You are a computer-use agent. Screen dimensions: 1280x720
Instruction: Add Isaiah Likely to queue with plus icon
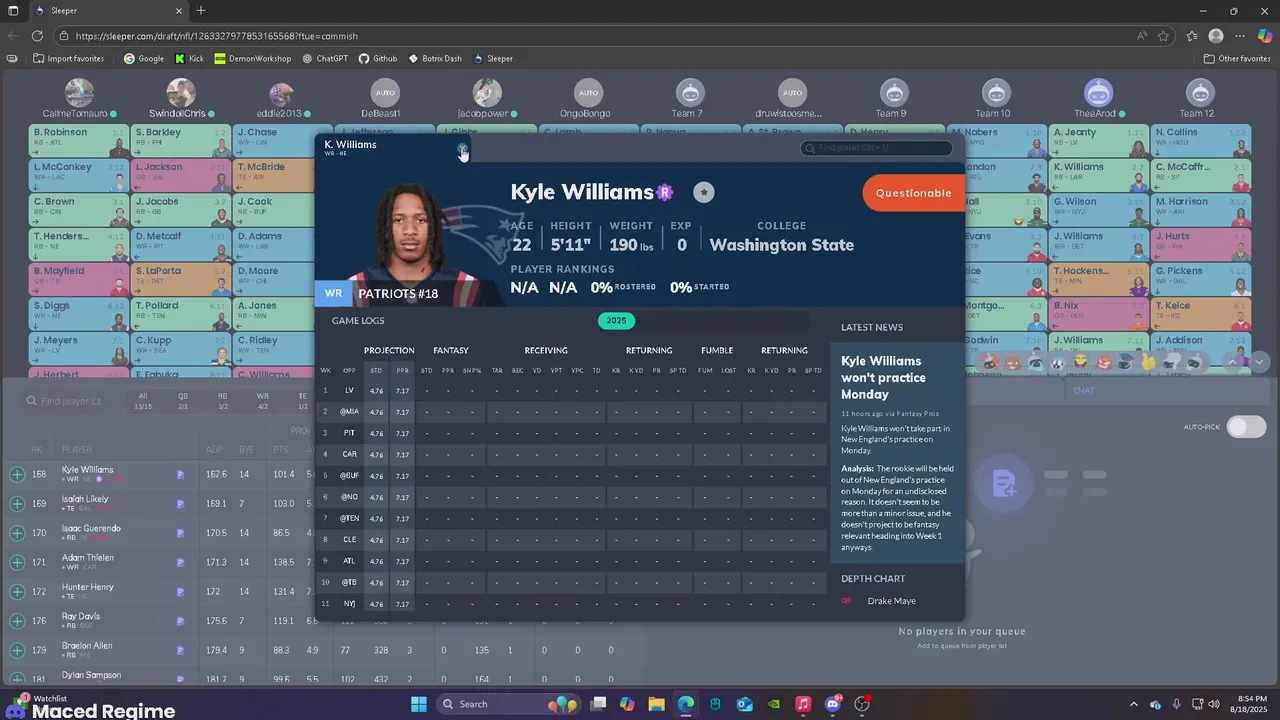coord(17,504)
